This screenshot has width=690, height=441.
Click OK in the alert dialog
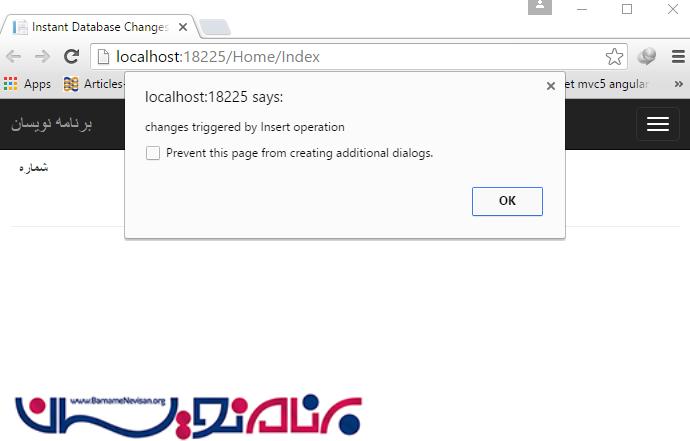click(x=507, y=201)
